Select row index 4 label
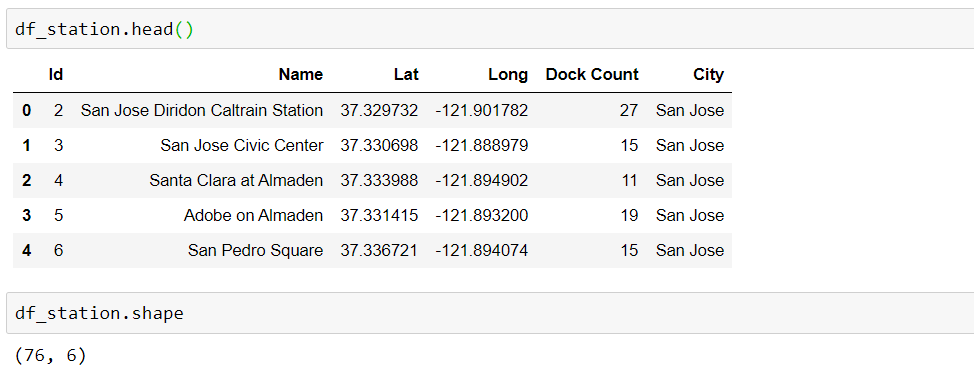This screenshot has width=974, height=374. (x=26, y=250)
